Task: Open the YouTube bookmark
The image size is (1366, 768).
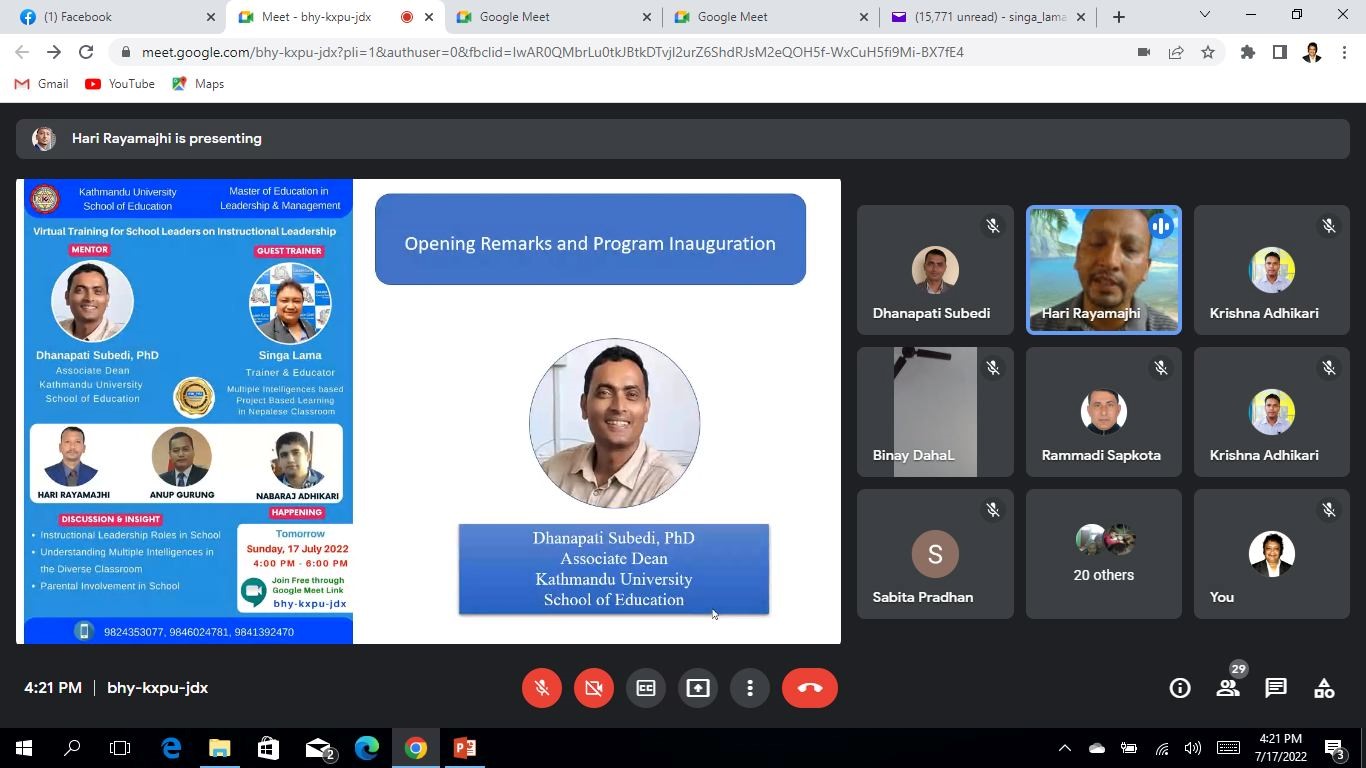Action: coord(120,84)
